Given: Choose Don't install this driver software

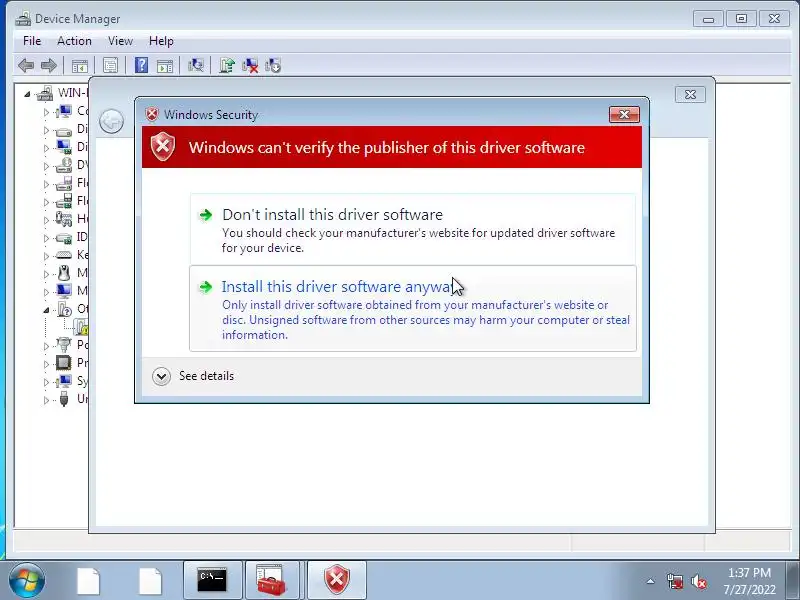Looking at the screenshot, I should [413, 229].
